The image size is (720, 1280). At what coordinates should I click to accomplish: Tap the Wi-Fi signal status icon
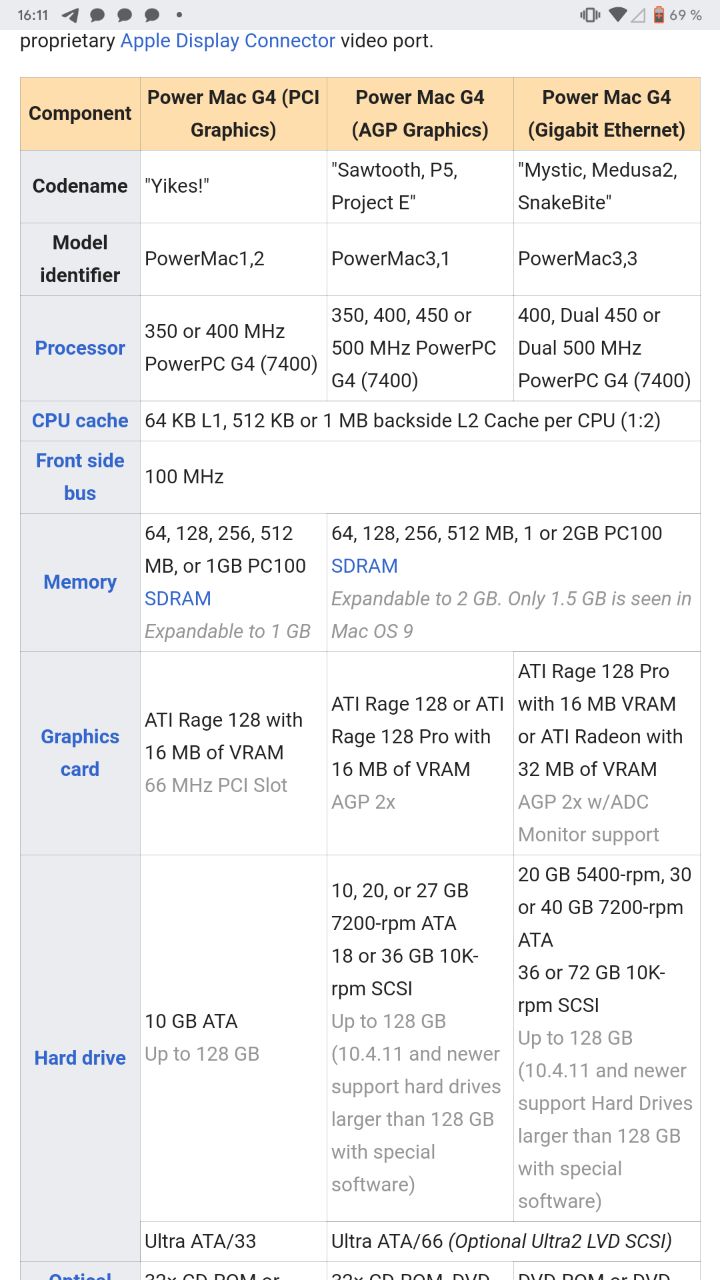coord(617,15)
